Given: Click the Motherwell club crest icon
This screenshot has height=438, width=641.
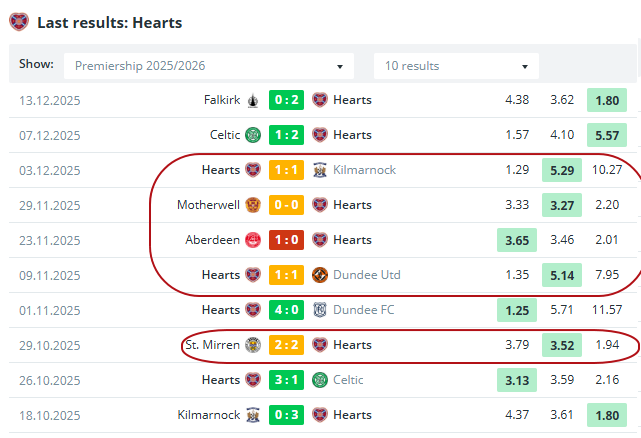Looking at the screenshot, I should pos(253,205).
